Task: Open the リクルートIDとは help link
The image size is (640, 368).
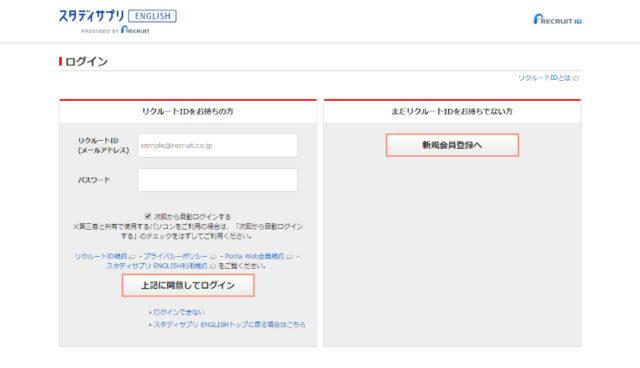Action: click(544, 78)
